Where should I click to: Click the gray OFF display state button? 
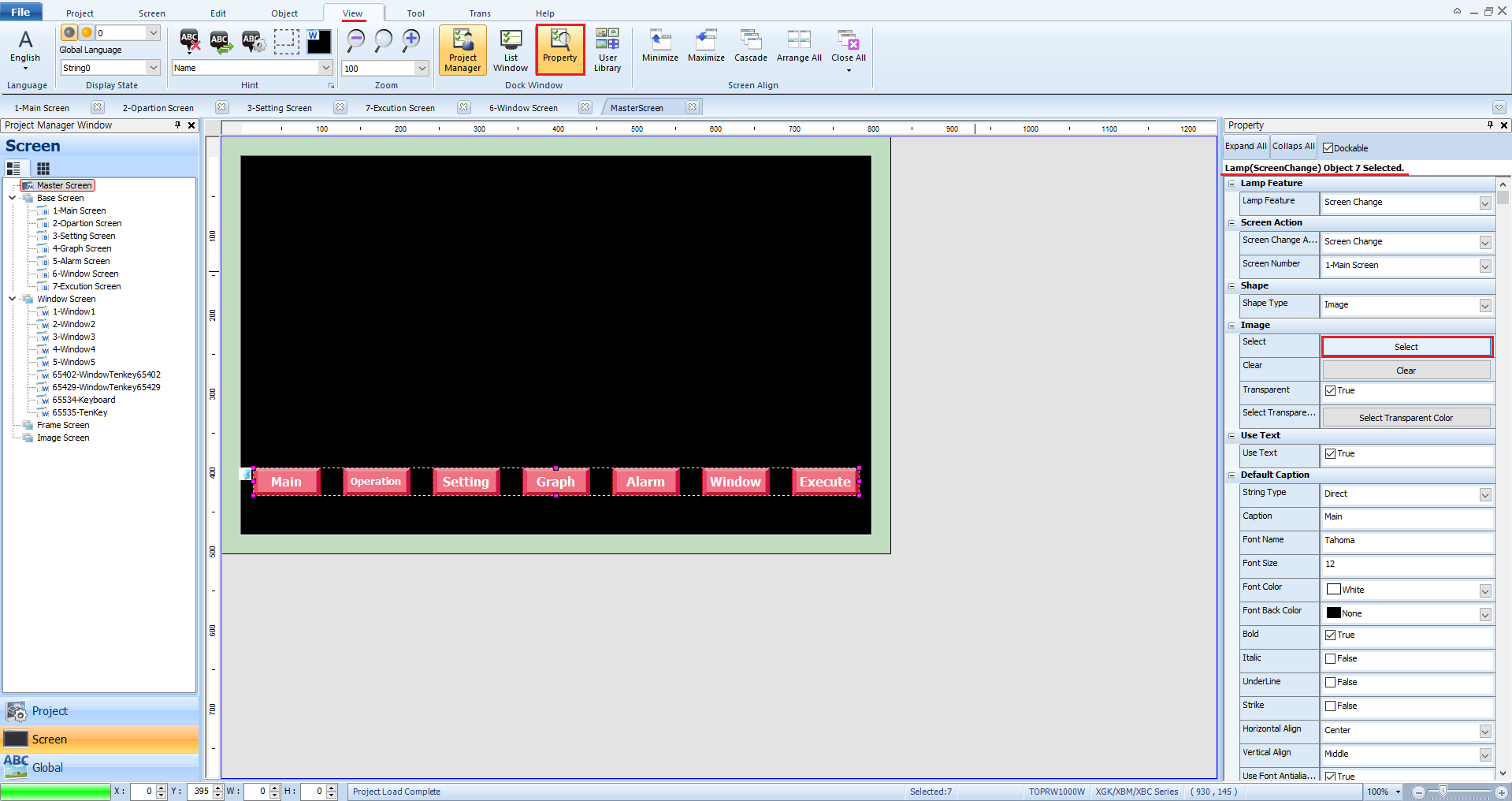click(x=69, y=32)
